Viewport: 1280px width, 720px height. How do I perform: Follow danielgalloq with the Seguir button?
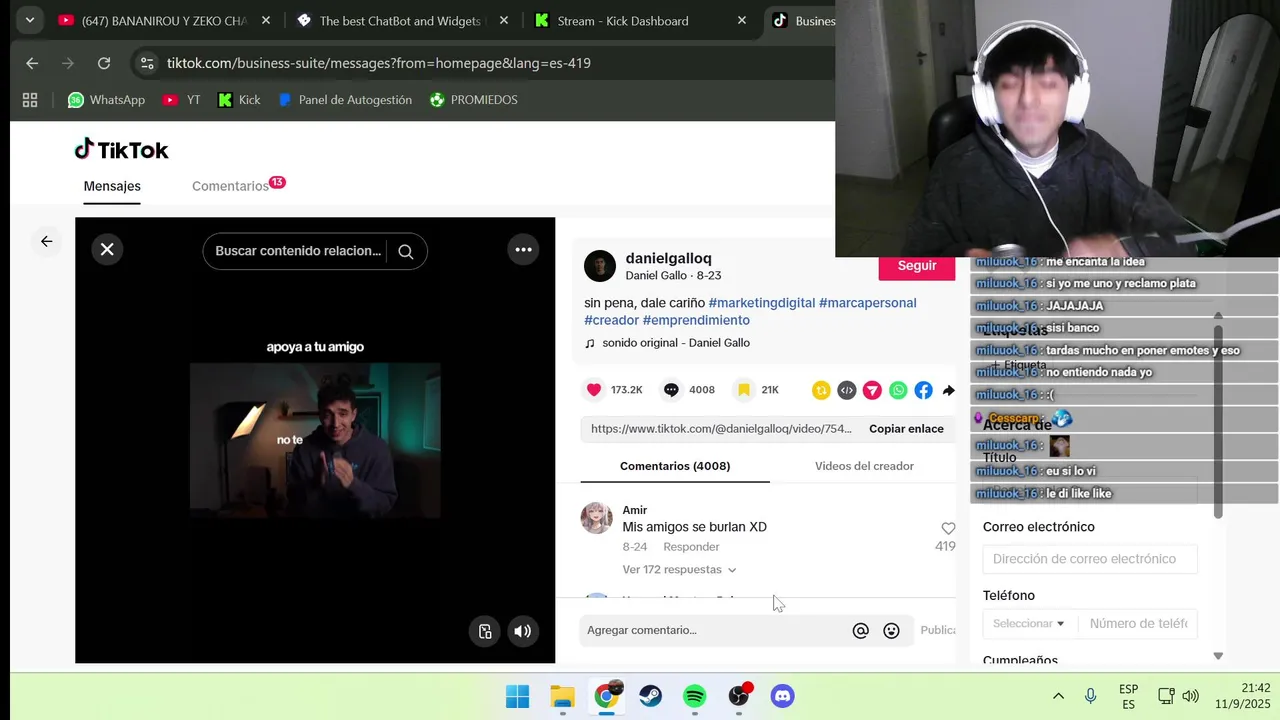coord(917,266)
